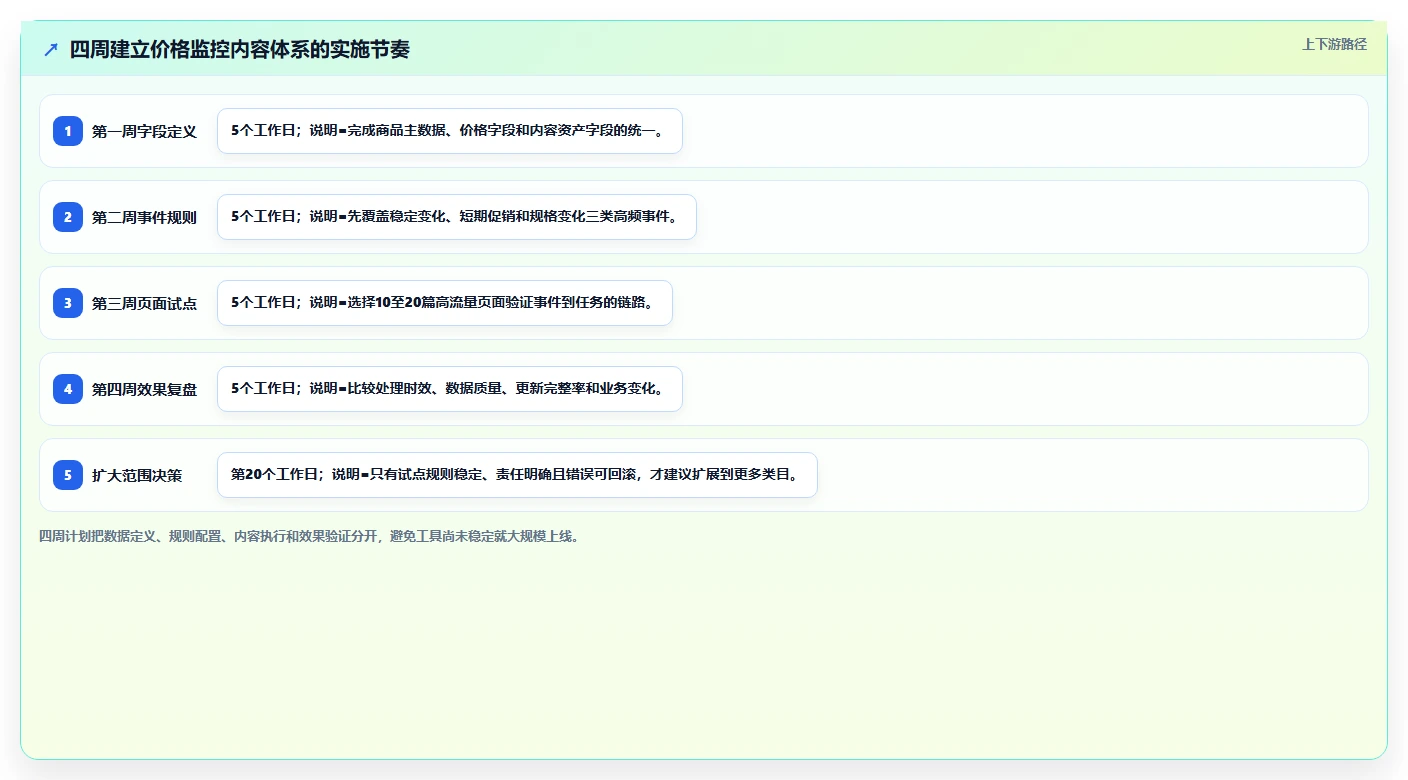Select the 第一周字段定义 step label
Image resolution: width=1408 pixels, height=780 pixels.
point(144,131)
